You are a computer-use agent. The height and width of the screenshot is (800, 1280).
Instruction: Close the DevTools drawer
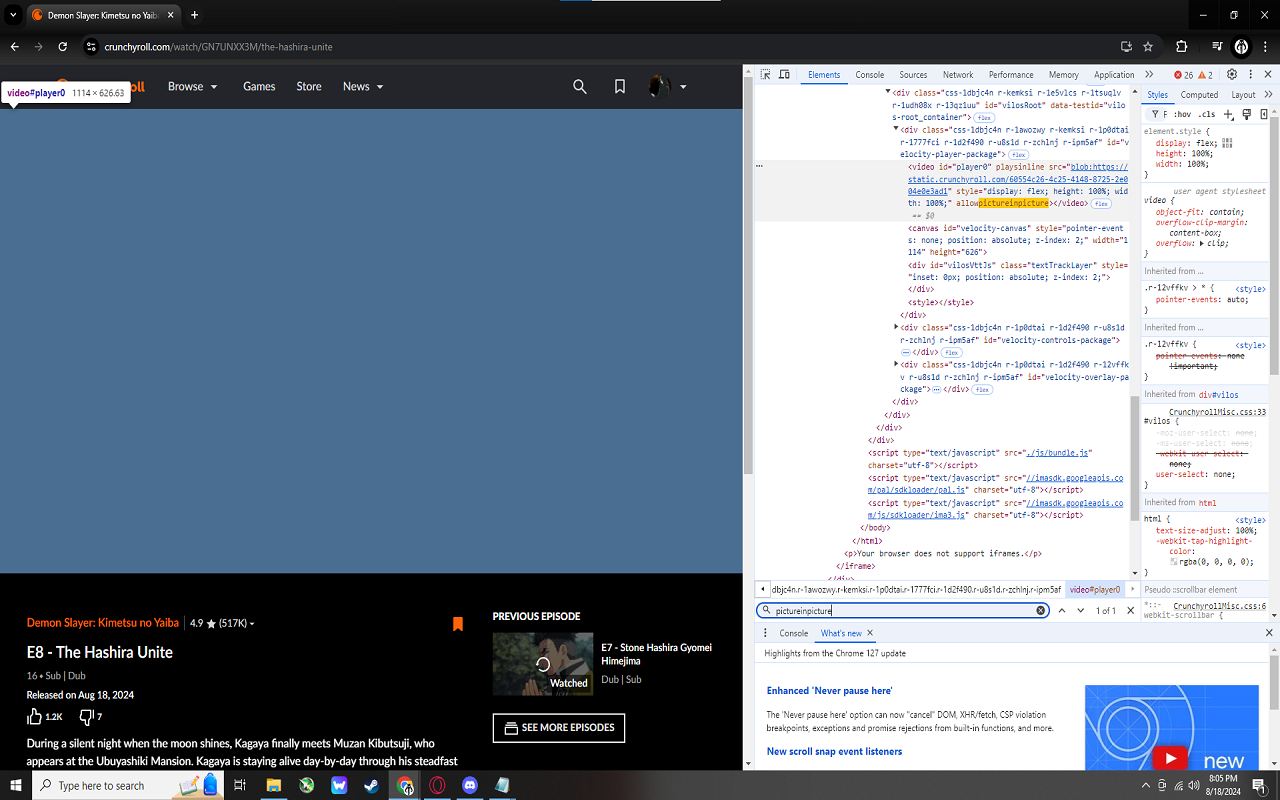[x=1269, y=633]
